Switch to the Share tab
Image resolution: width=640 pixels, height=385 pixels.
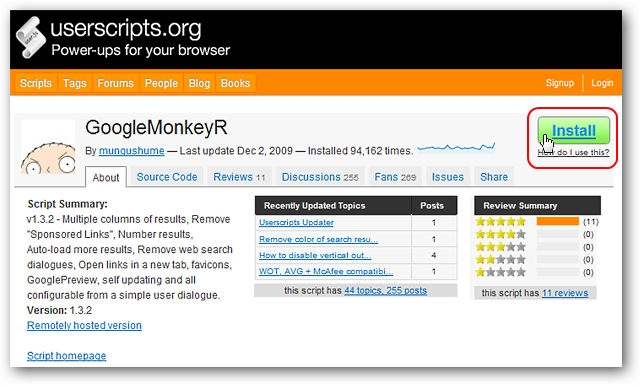click(x=494, y=177)
